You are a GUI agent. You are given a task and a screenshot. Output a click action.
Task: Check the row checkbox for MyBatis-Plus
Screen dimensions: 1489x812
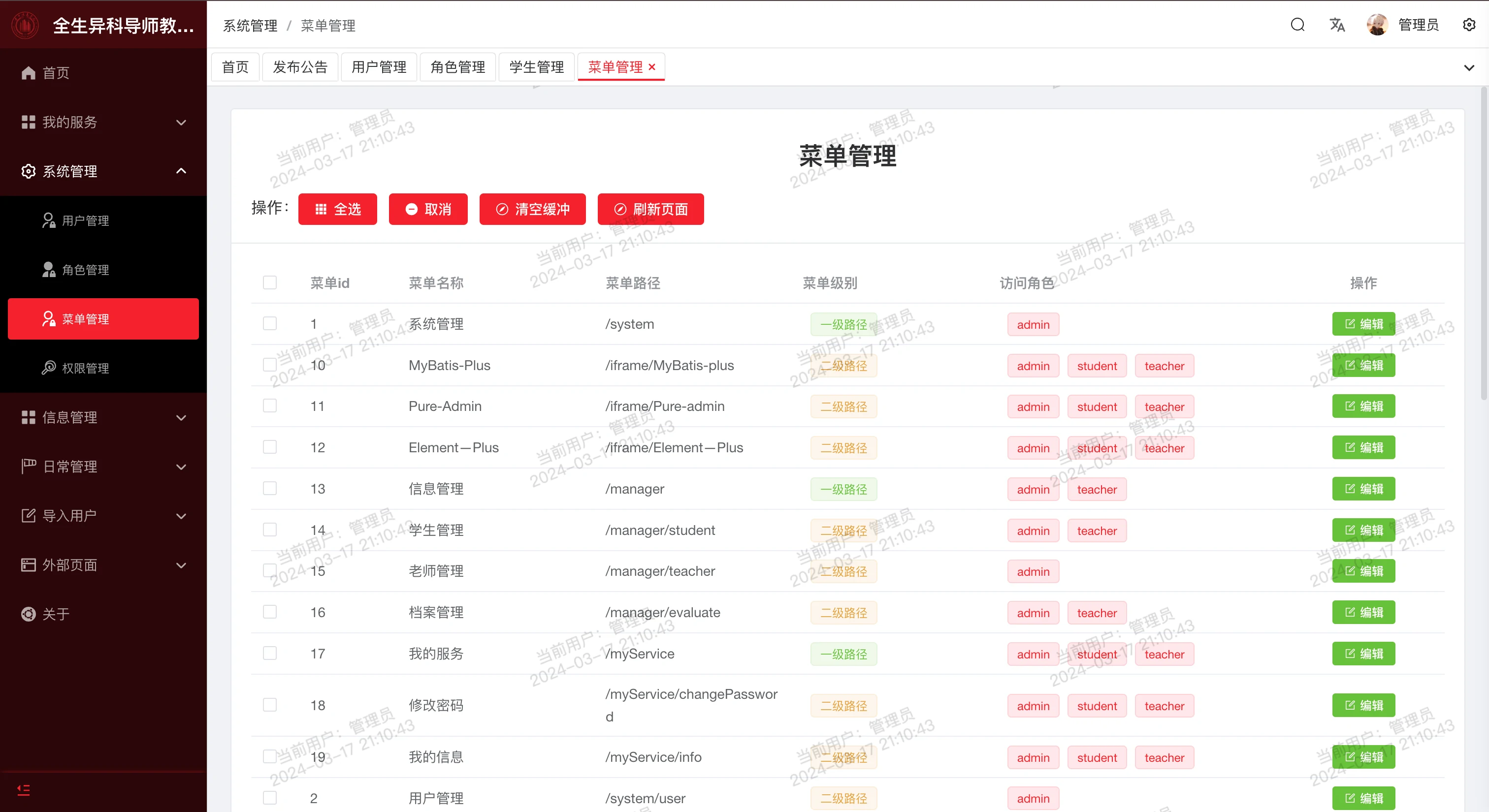[269, 365]
